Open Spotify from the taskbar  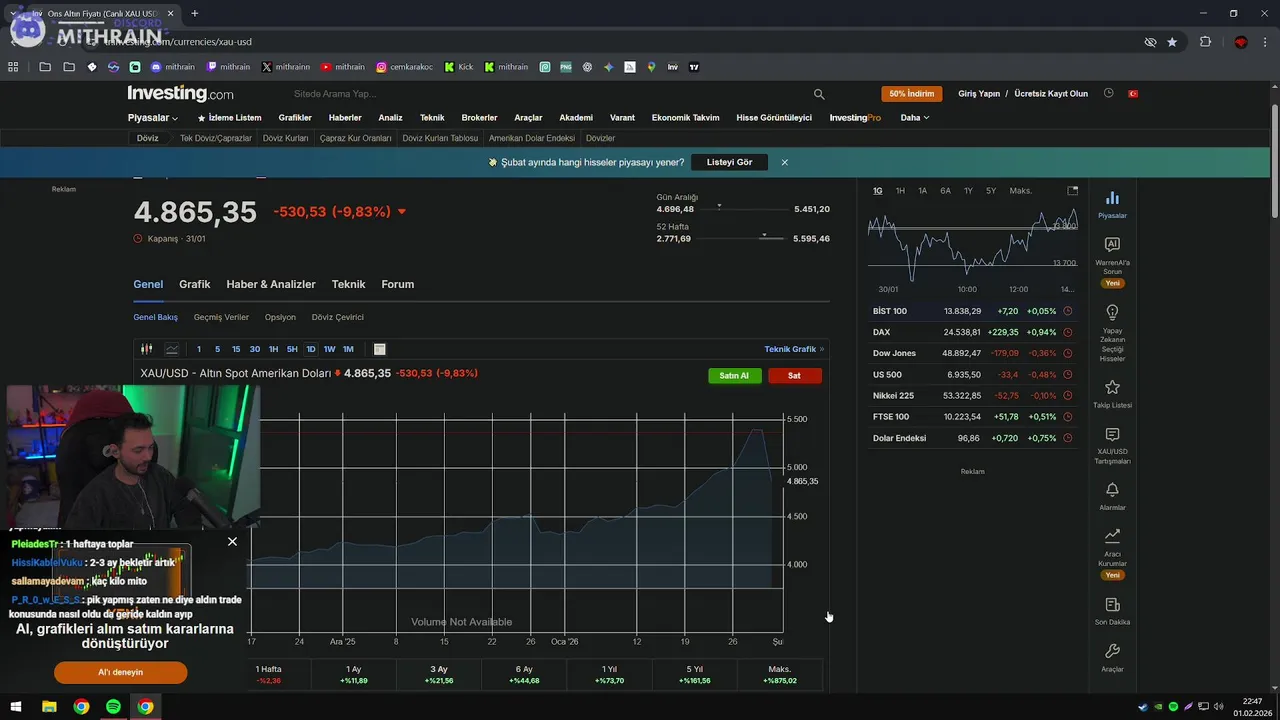point(113,707)
